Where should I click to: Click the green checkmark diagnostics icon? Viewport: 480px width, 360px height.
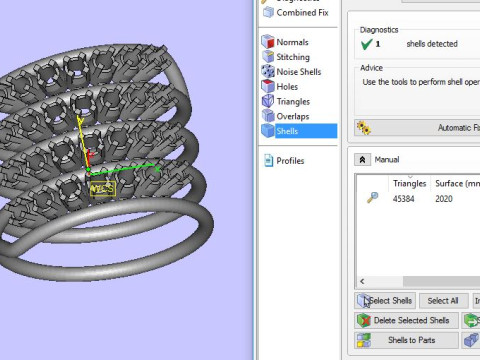tap(367, 44)
